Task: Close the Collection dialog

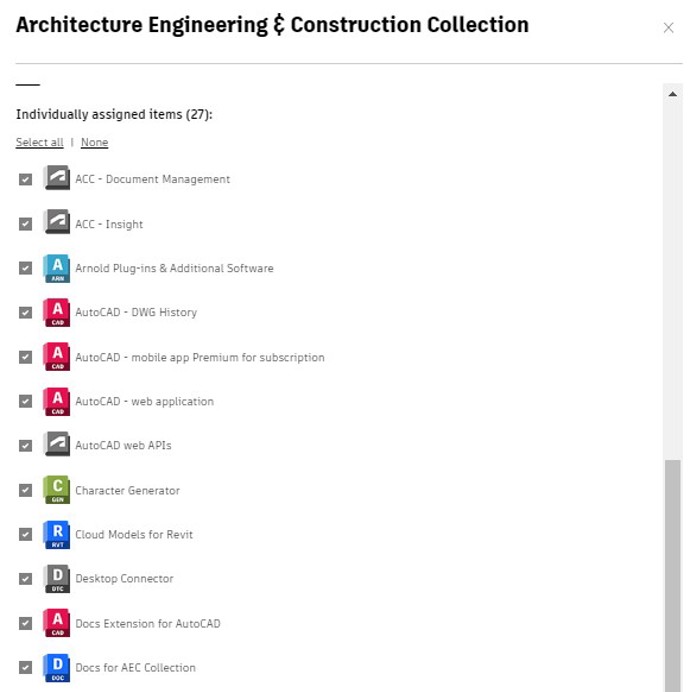Action: pos(668,28)
